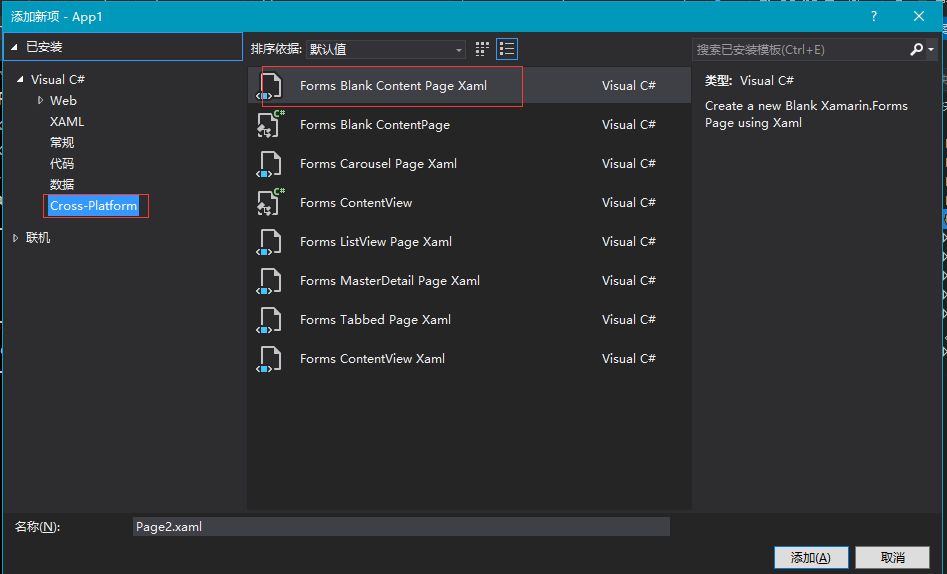947x574 pixels.
Task: Click the Forms Tabbed Page Xaml icon
Action: [270, 320]
